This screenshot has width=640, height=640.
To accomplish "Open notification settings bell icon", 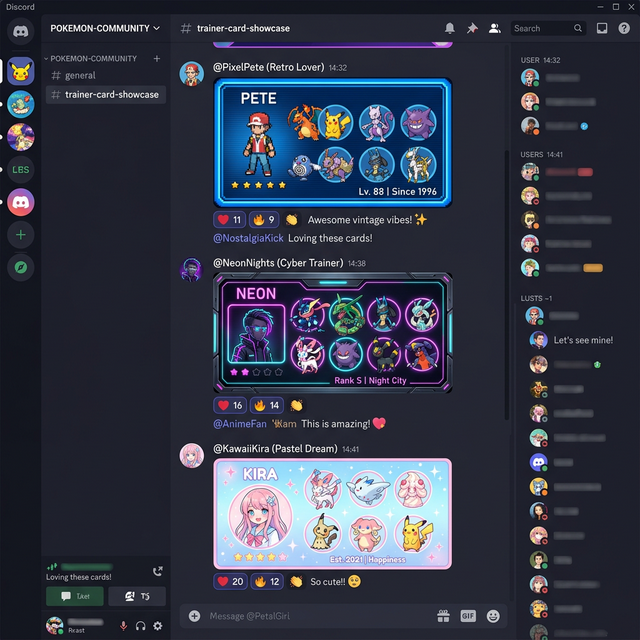I will 449,28.
